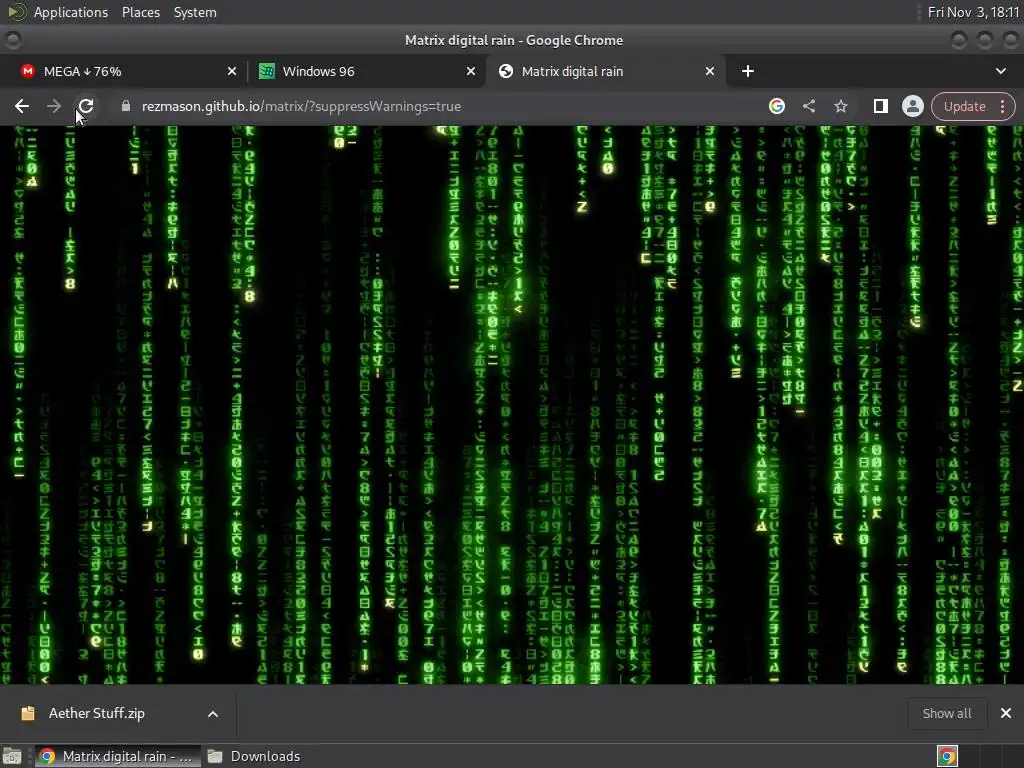Dismiss the downloads bar
Image resolution: width=1024 pixels, height=768 pixels.
tap(1006, 713)
